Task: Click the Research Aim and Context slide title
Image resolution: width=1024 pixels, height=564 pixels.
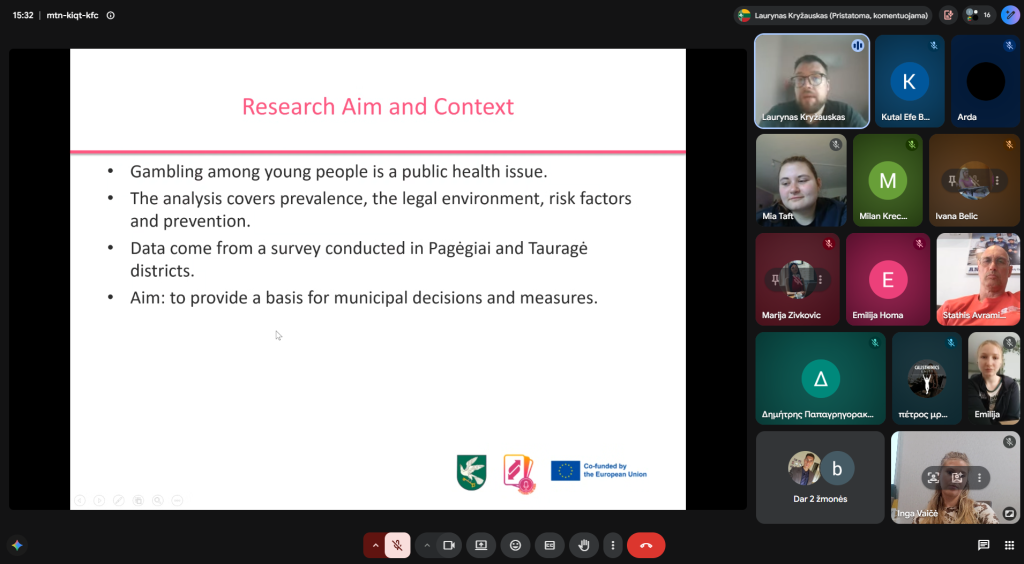Action: [378, 106]
